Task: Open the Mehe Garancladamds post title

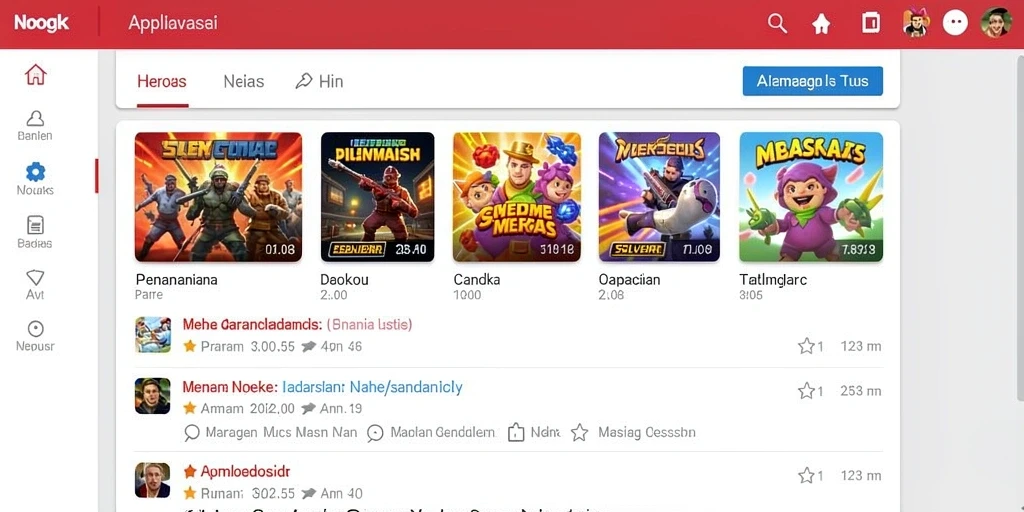Action: pyautogui.click(x=252, y=324)
